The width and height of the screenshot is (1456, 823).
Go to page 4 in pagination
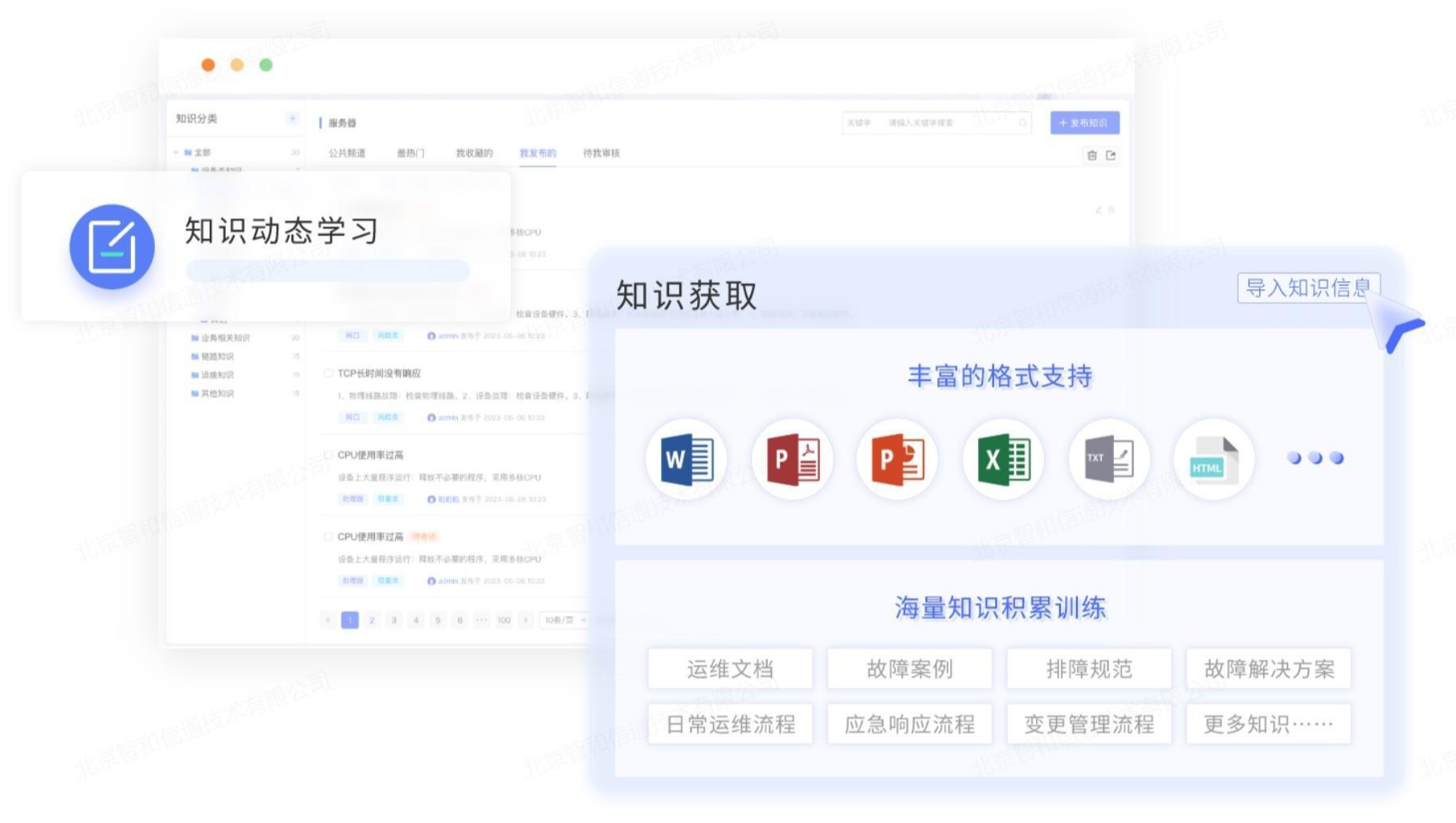pyautogui.click(x=416, y=620)
